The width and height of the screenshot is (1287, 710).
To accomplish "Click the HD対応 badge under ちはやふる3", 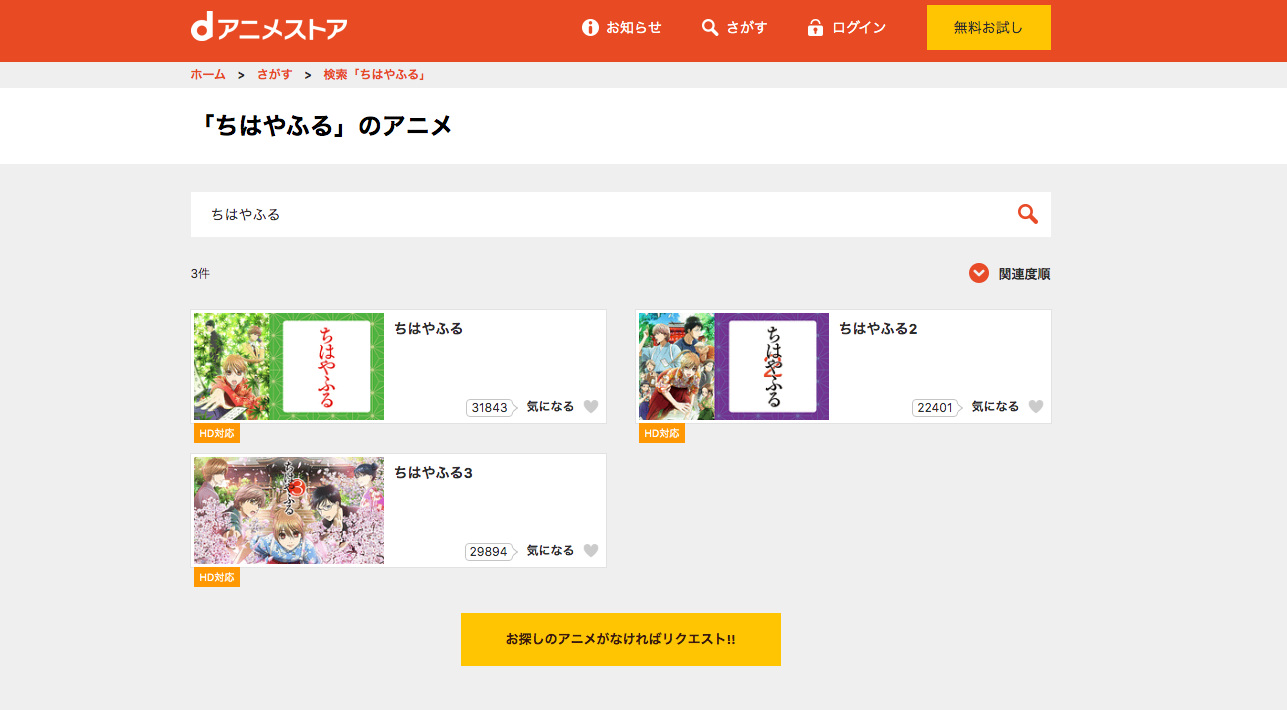I will pos(217,577).
